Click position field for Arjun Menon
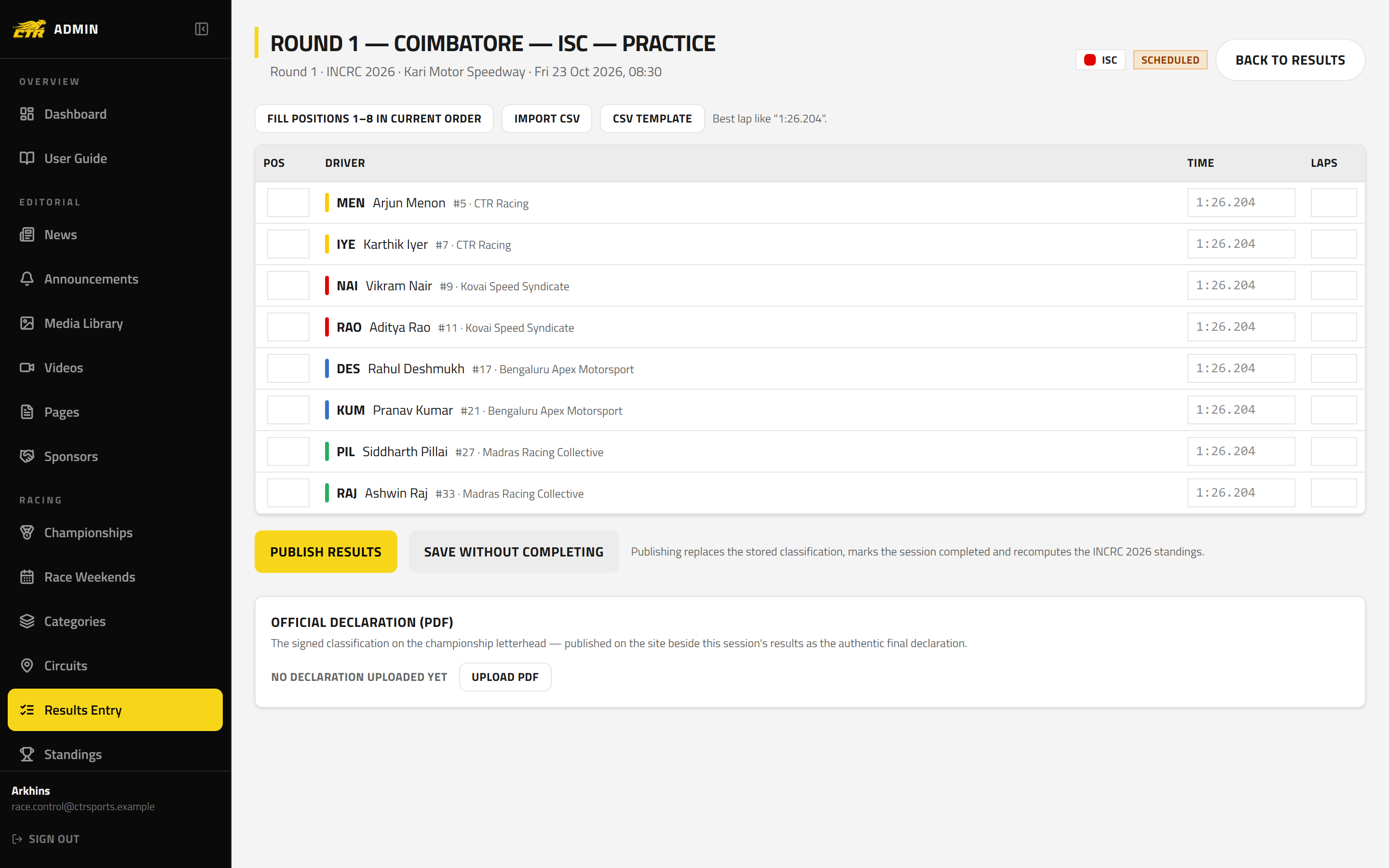 click(x=288, y=202)
